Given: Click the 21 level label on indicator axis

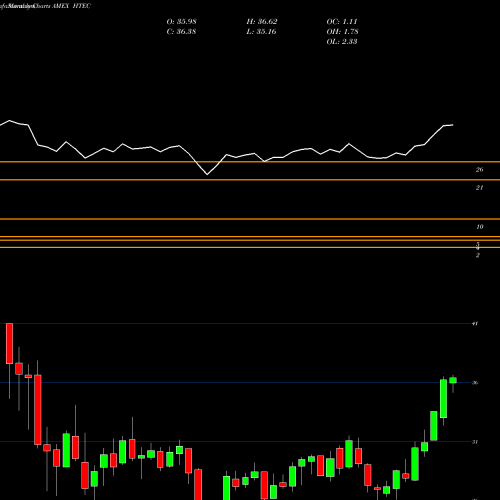Looking at the screenshot, I should click(x=479, y=188).
